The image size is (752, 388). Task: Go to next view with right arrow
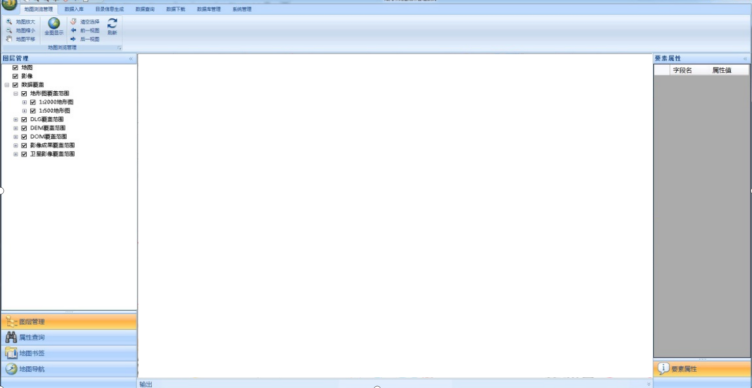point(73,39)
